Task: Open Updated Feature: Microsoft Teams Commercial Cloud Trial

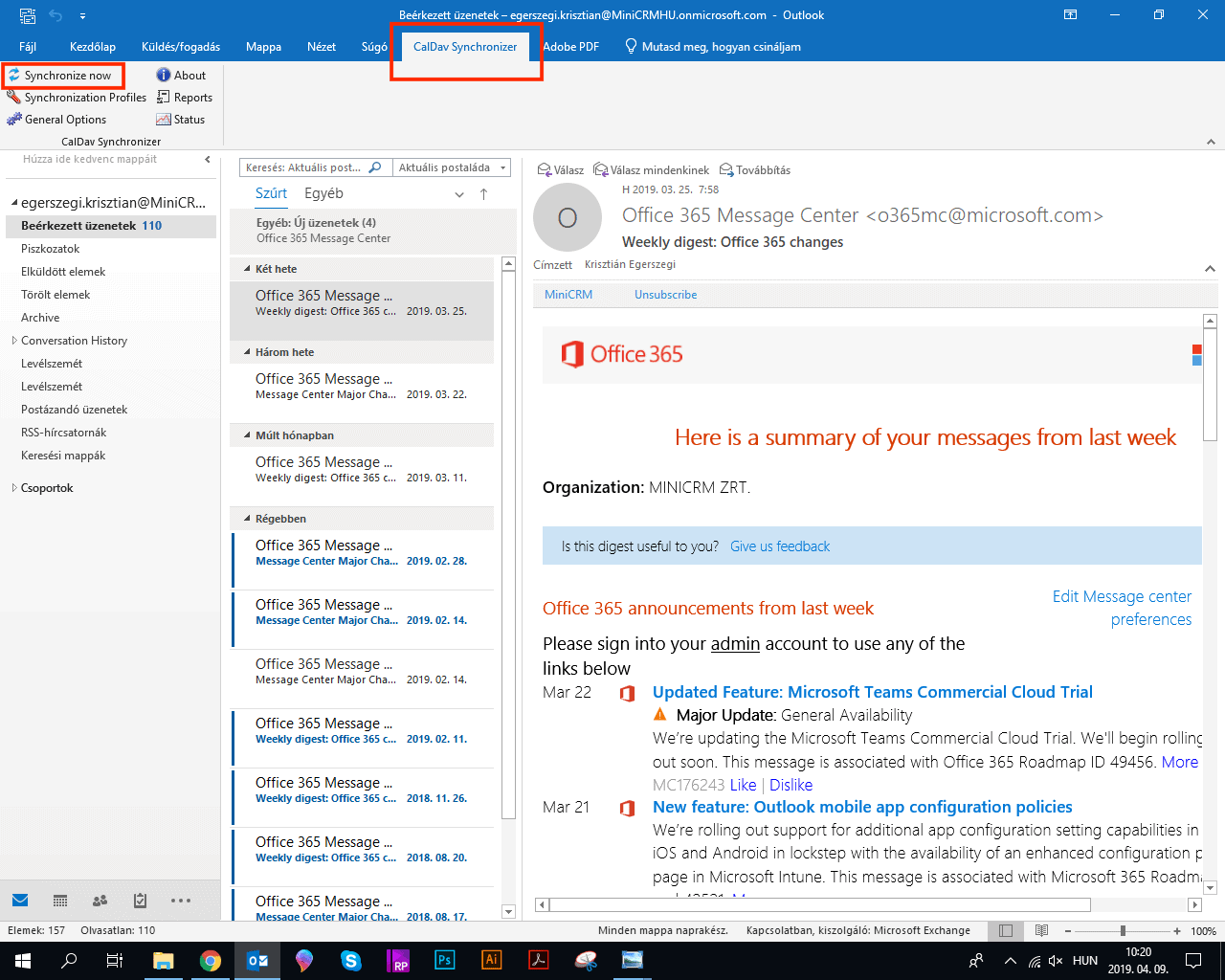Action: tap(873, 692)
